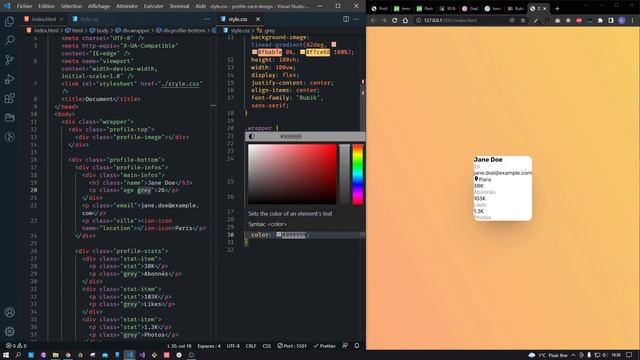Switch to the index.html editor tab
Image resolution: width=640 pixels, height=360 pixels.
pos(44,19)
